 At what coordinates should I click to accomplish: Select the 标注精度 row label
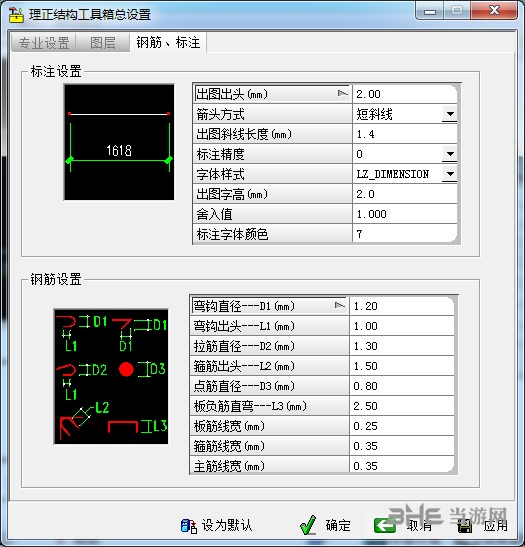pos(272,154)
